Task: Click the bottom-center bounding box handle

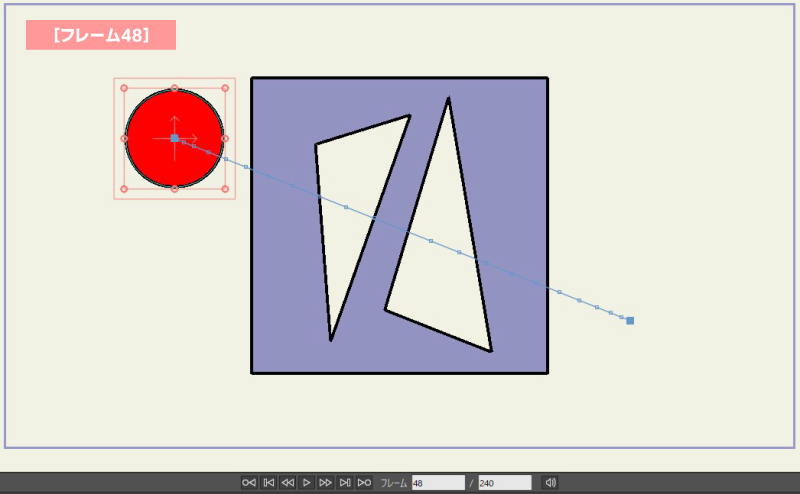Action: coord(174,188)
